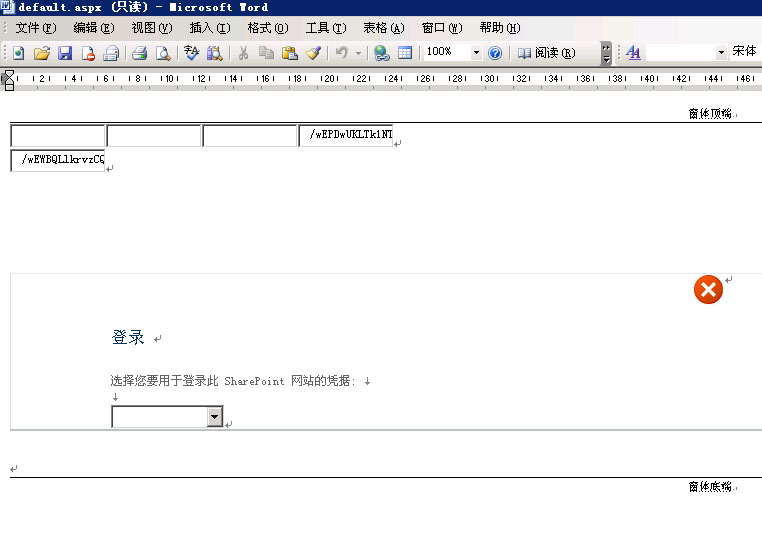Image resolution: width=762 pixels, height=540 pixels.
Task: Click the SharePoint credentials prompt text
Action: (x=233, y=381)
